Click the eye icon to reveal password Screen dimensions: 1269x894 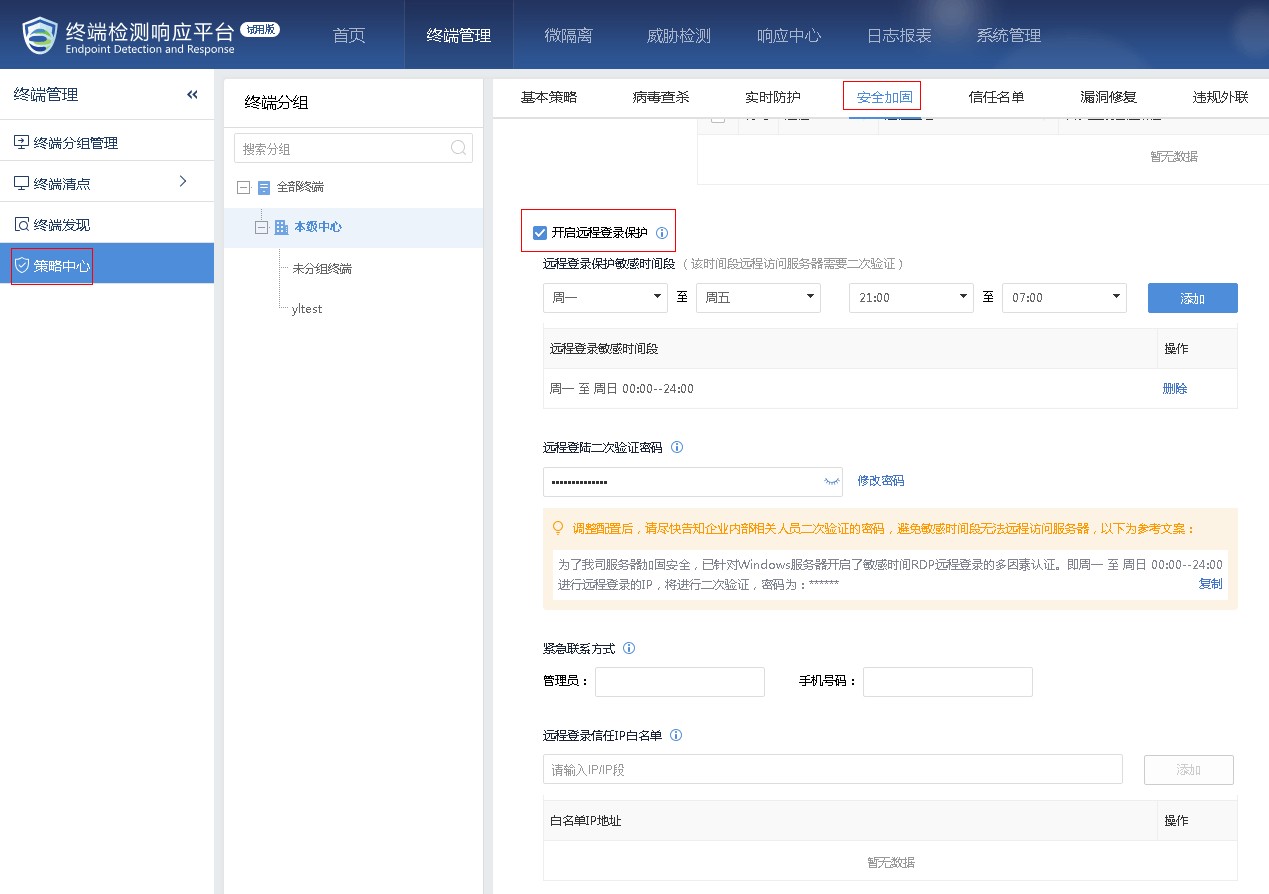(831, 482)
